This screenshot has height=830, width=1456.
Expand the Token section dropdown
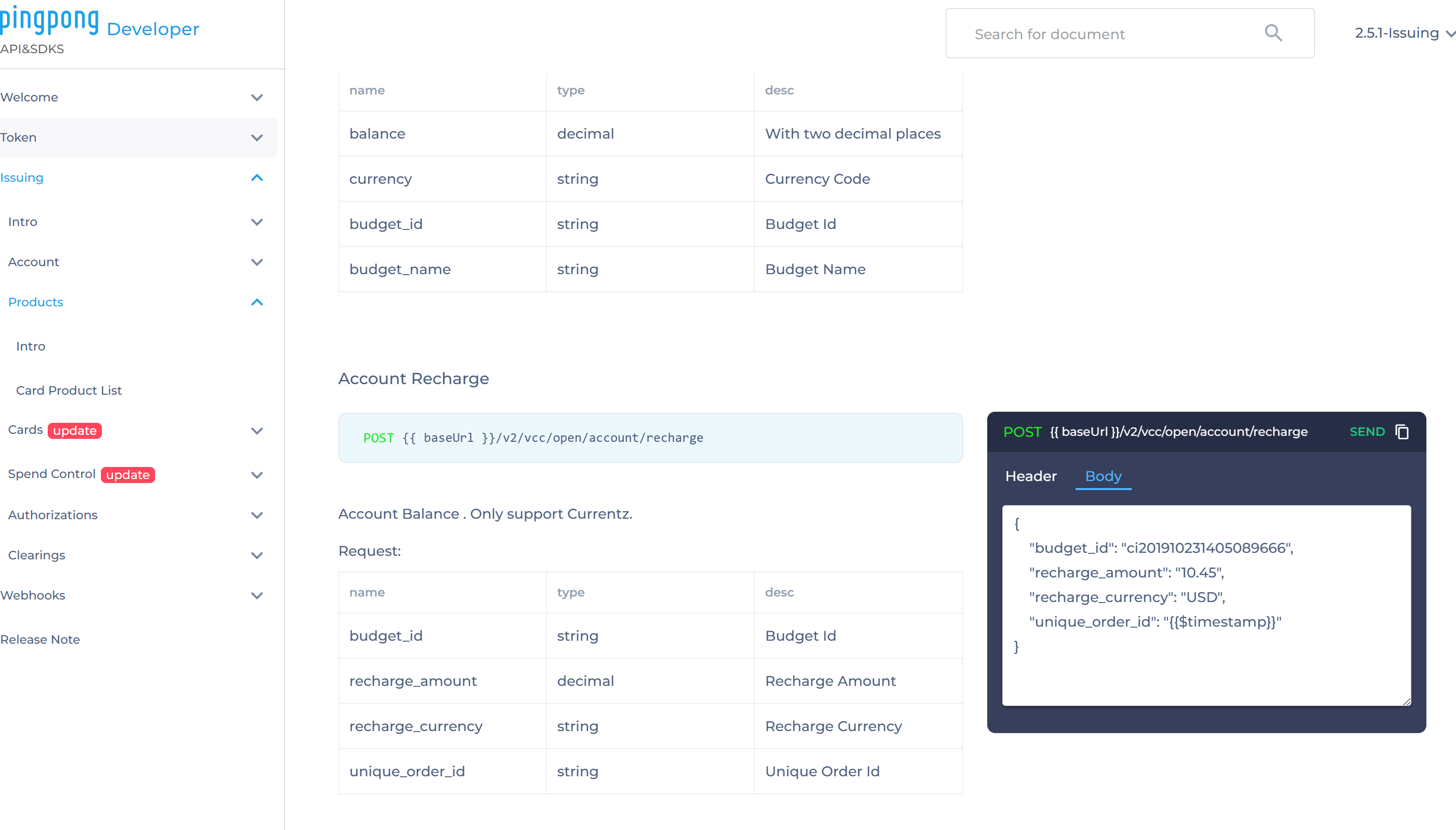click(x=257, y=138)
